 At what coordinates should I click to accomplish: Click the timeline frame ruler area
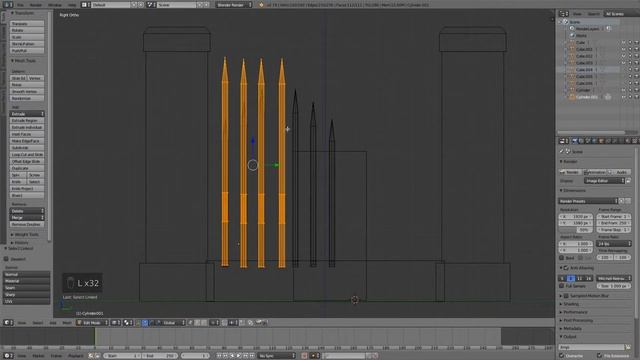[x=277, y=348]
